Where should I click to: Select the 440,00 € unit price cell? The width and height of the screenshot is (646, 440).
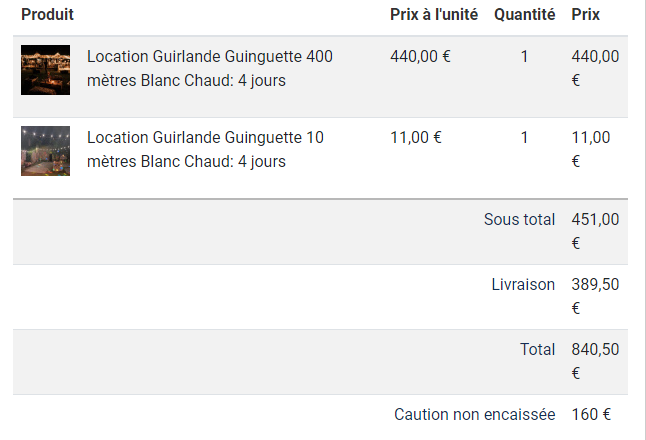pos(420,56)
